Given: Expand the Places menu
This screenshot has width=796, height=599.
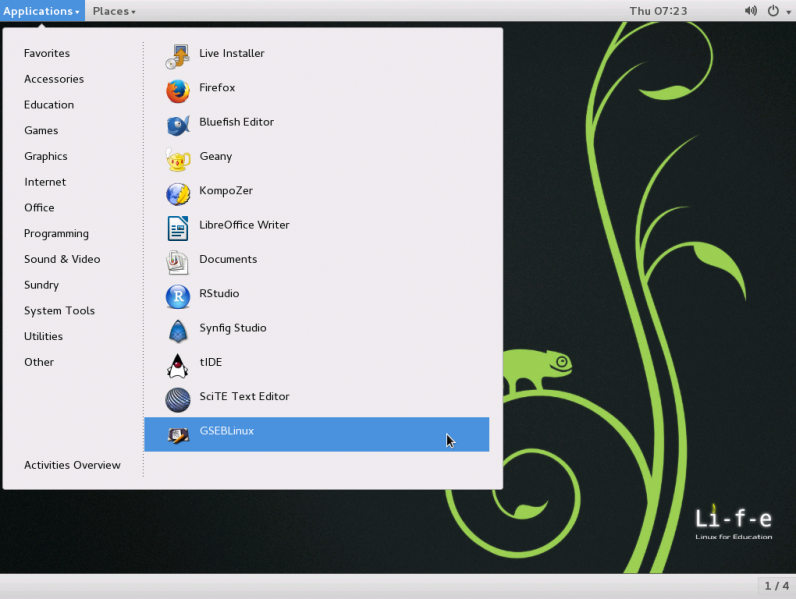Looking at the screenshot, I should coord(114,11).
